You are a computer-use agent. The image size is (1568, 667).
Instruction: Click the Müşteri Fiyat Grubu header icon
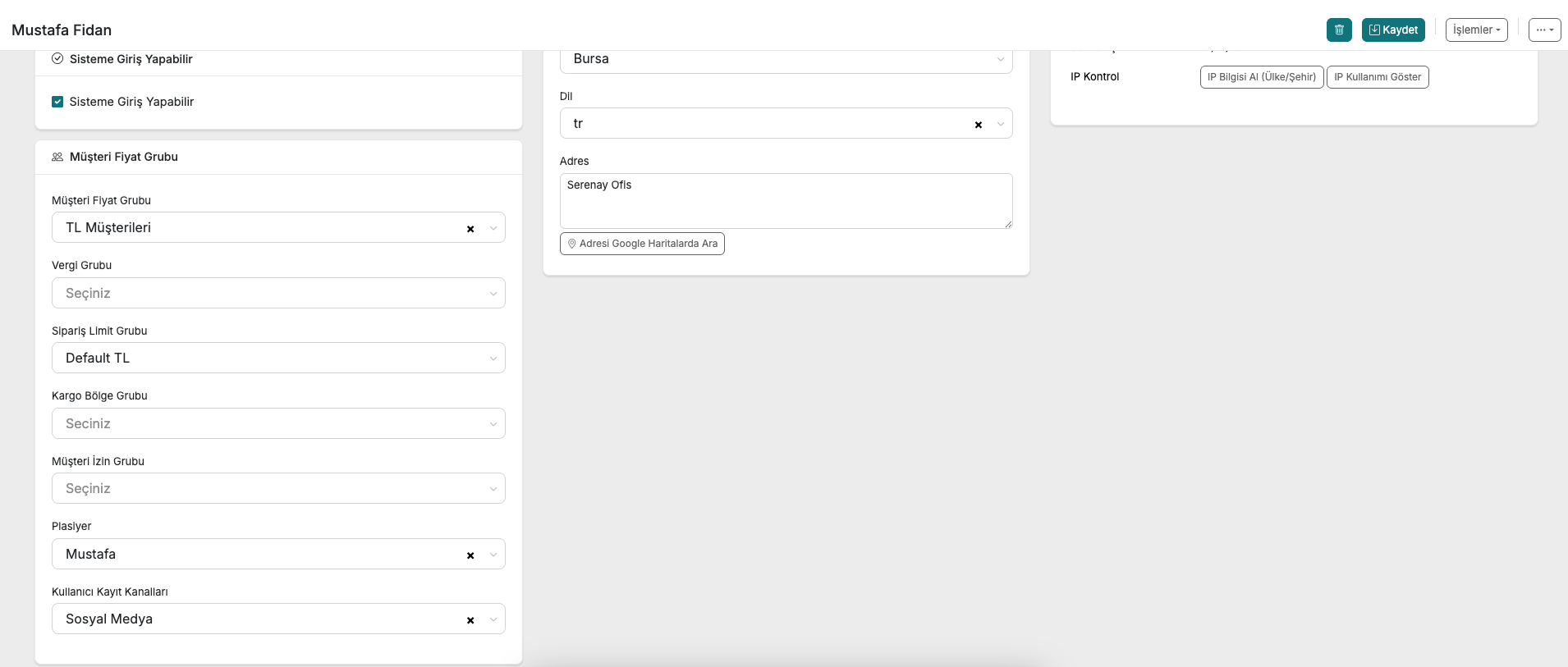coord(57,157)
